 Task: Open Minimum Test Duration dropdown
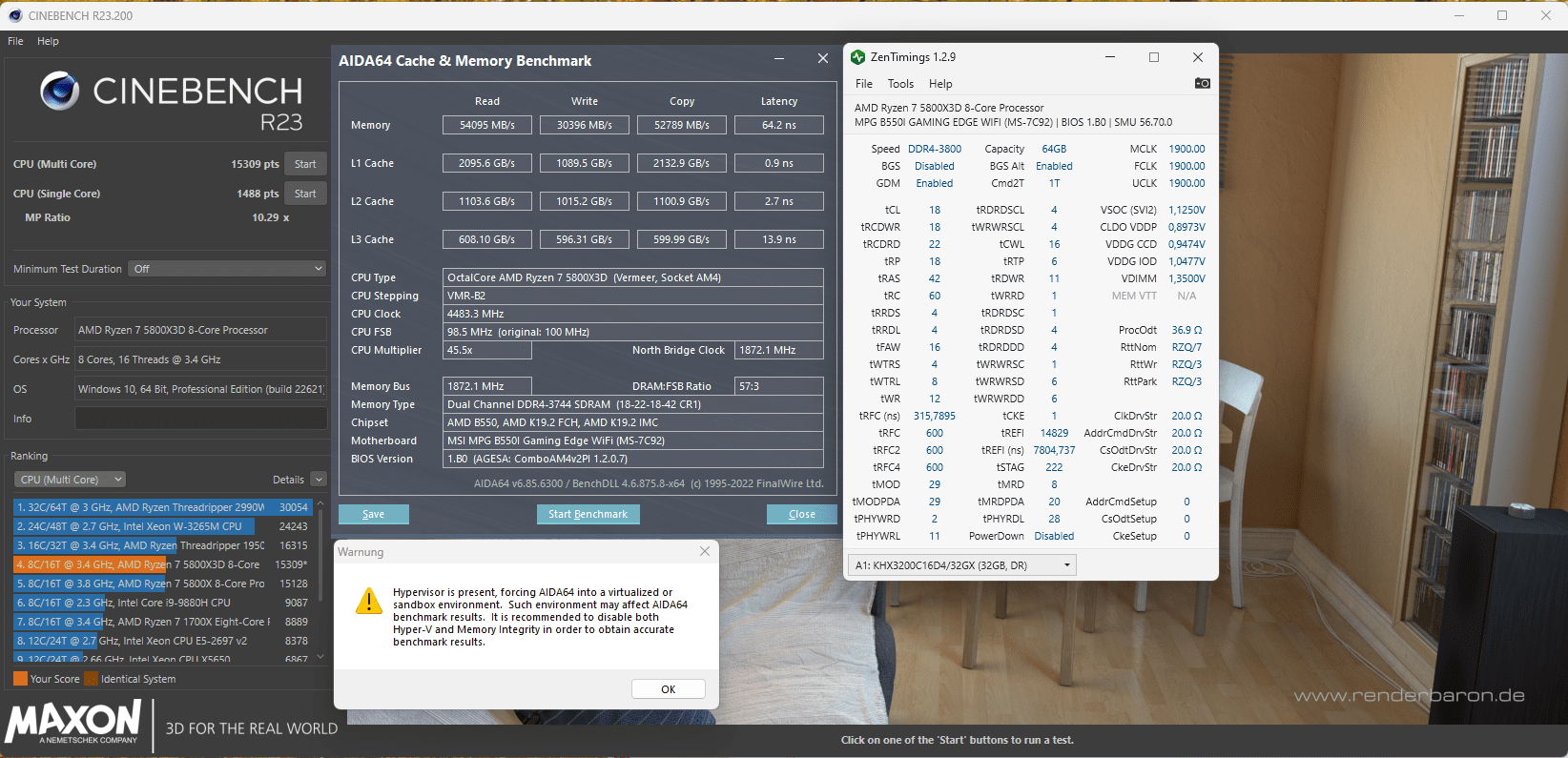[229, 269]
